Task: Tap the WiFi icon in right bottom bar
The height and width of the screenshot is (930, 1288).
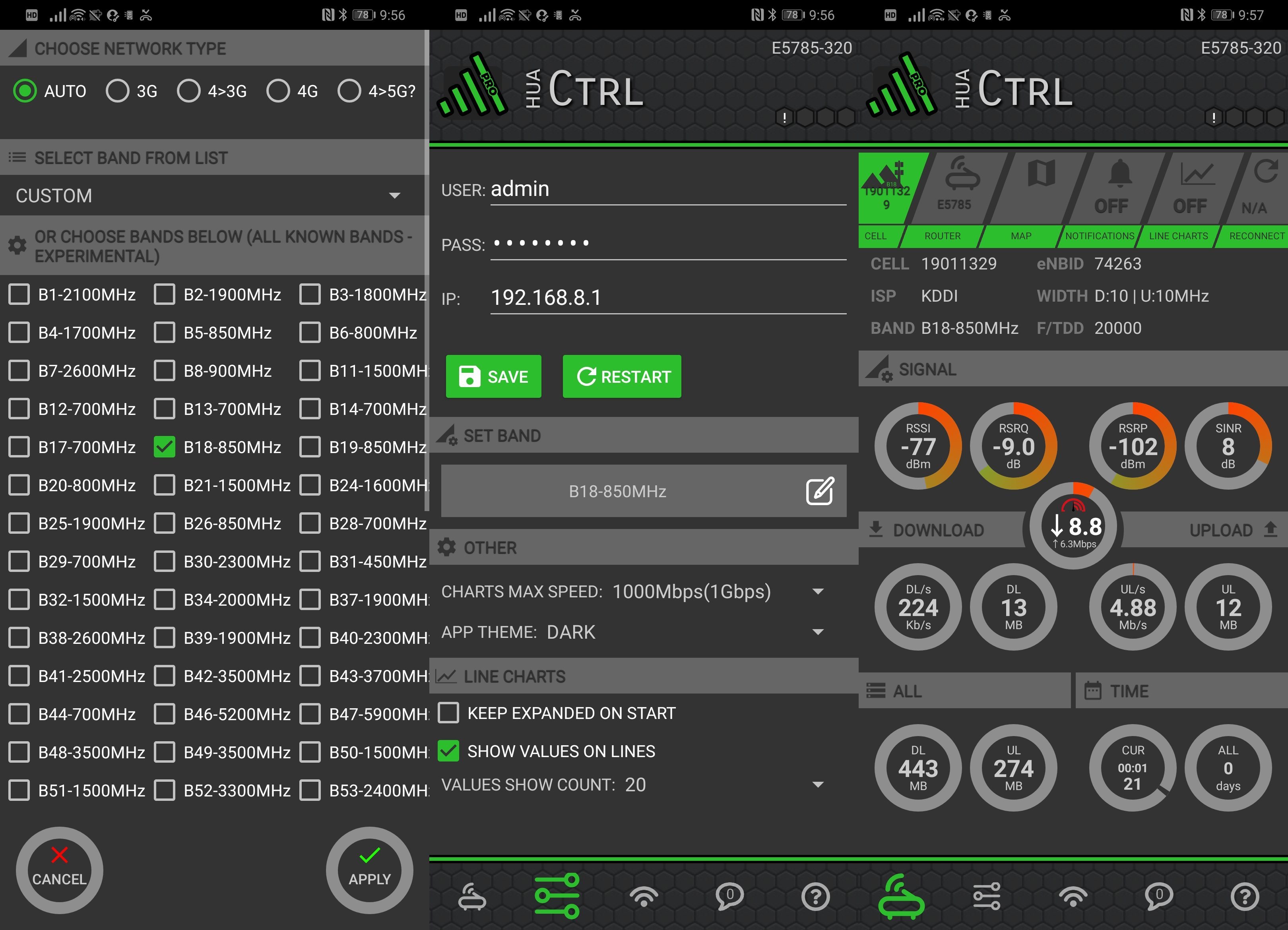Action: pos(1073,897)
